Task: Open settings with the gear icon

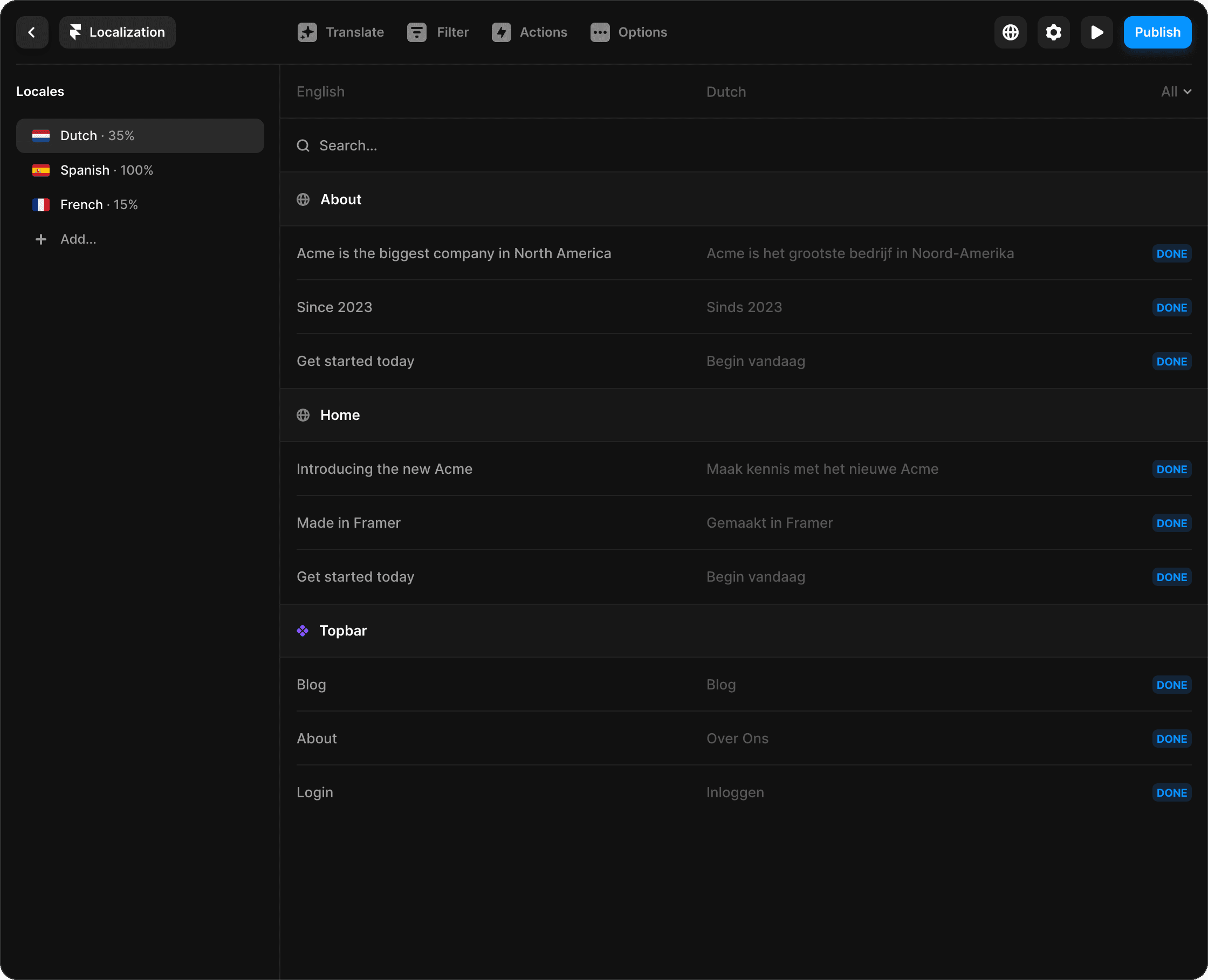Action: click(1053, 32)
